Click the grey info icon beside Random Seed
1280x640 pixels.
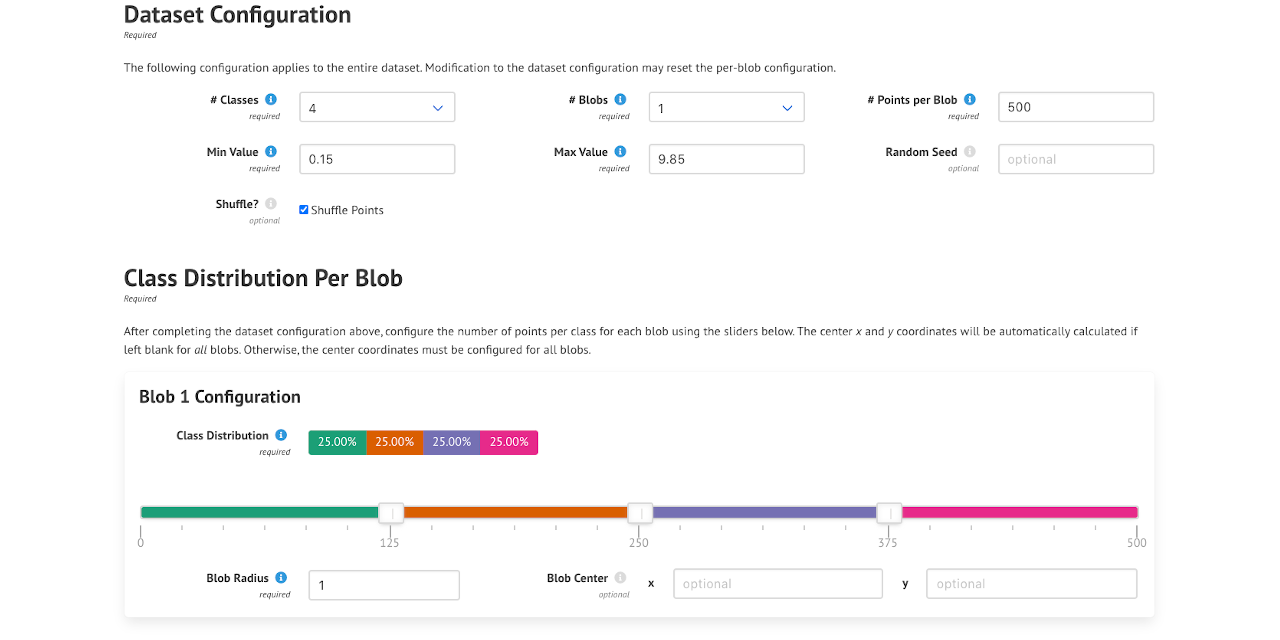tap(970, 152)
